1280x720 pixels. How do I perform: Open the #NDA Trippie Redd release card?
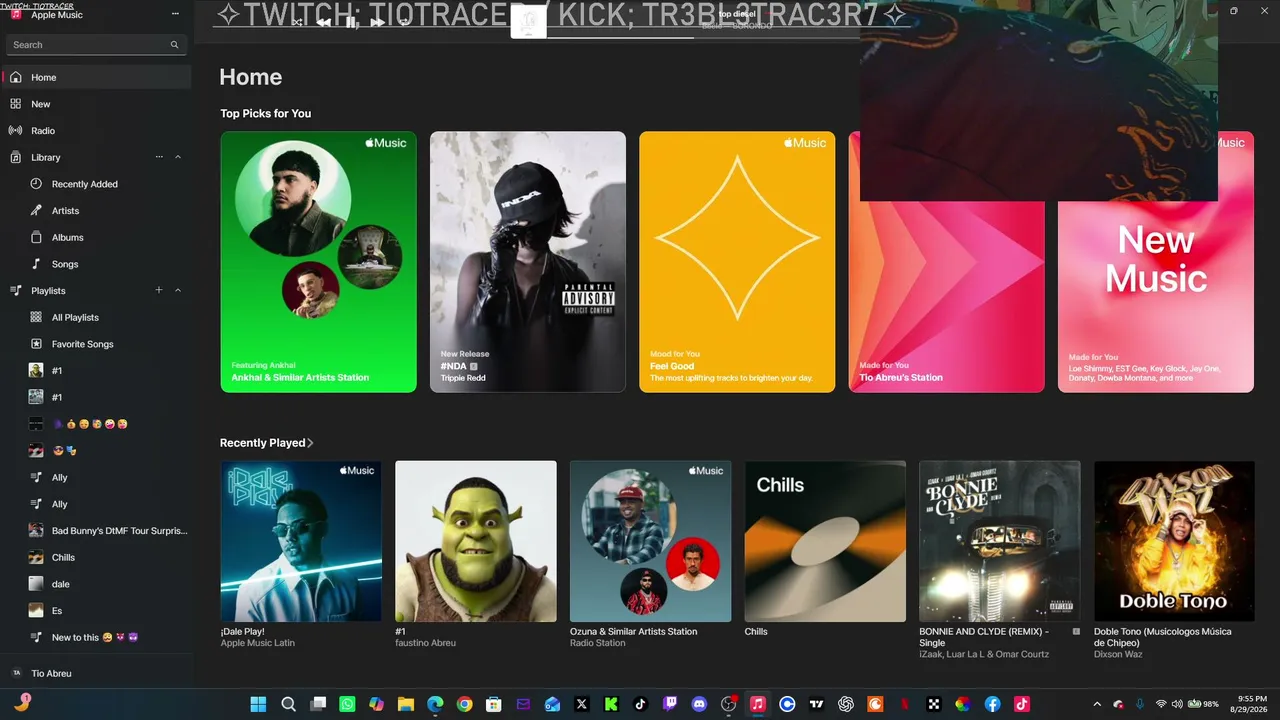tap(528, 262)
